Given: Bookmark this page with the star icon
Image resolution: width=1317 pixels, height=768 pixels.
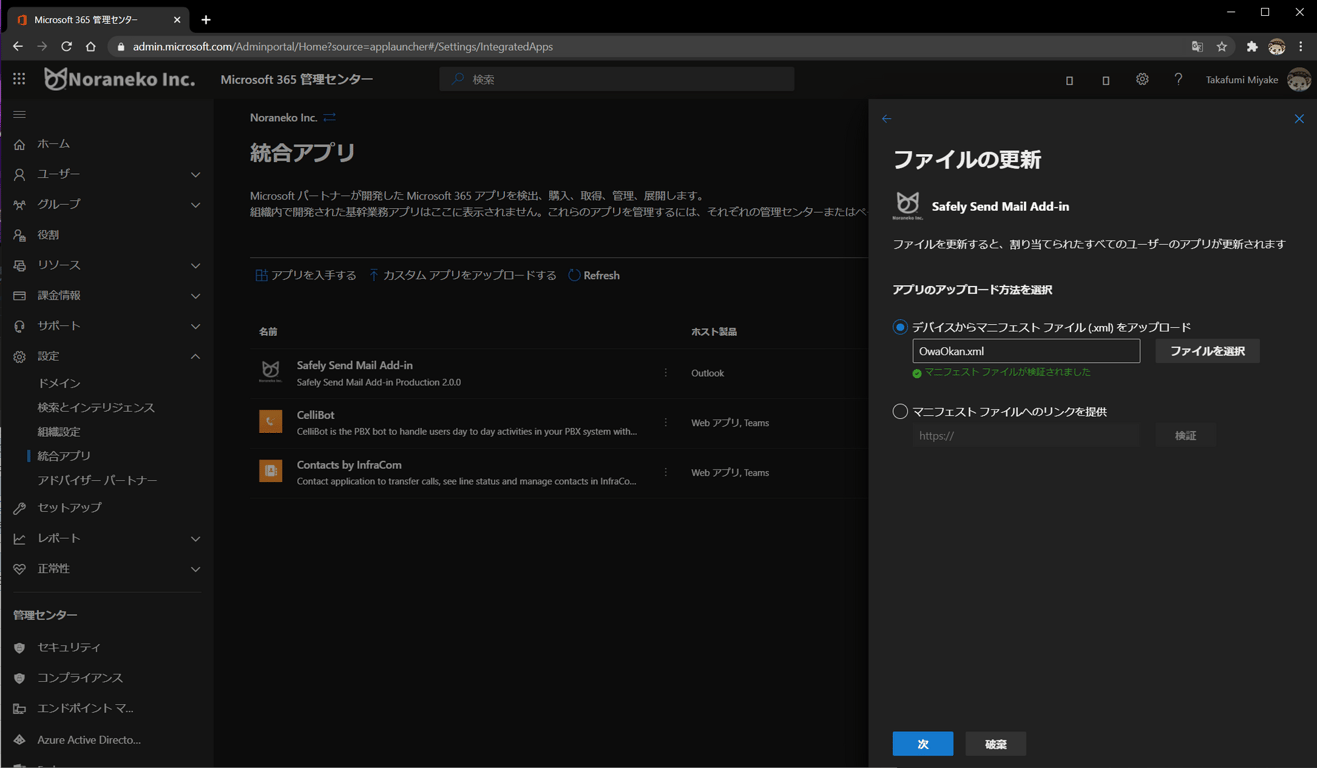Looking at the screenshot, I should 1222,47.
